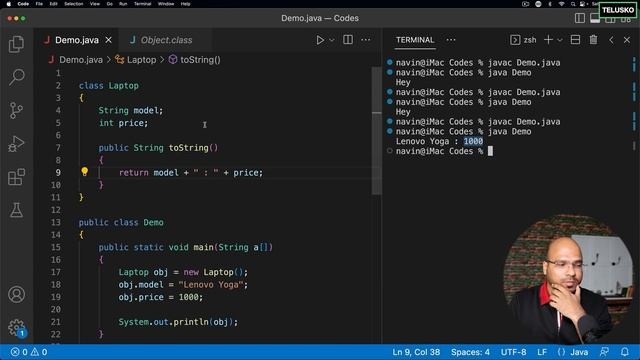Open the Selection menu
The height and width of the screenshot is (360, 640).
(x=73, y=4)
